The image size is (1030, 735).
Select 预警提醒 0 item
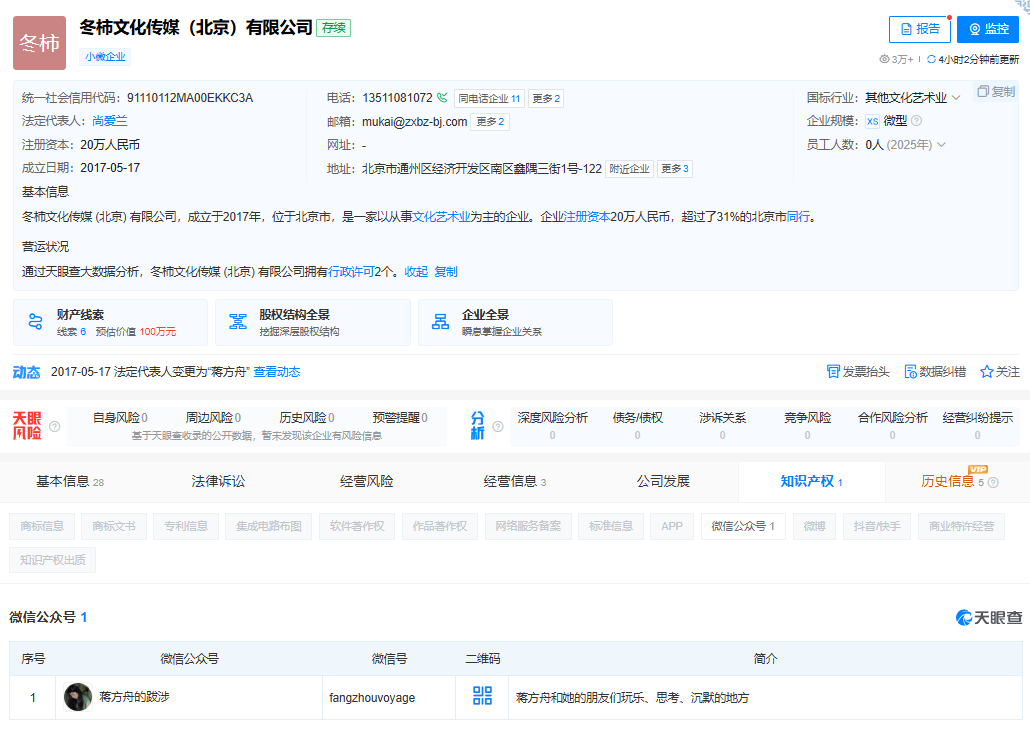pos(400,418)
